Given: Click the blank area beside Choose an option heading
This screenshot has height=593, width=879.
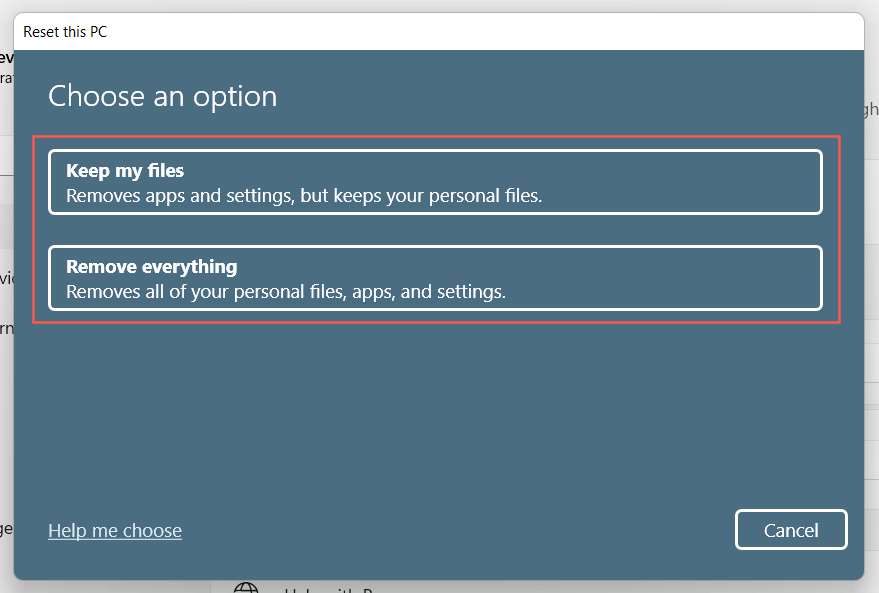Looking at the screenshot, I should click(560, 96).
